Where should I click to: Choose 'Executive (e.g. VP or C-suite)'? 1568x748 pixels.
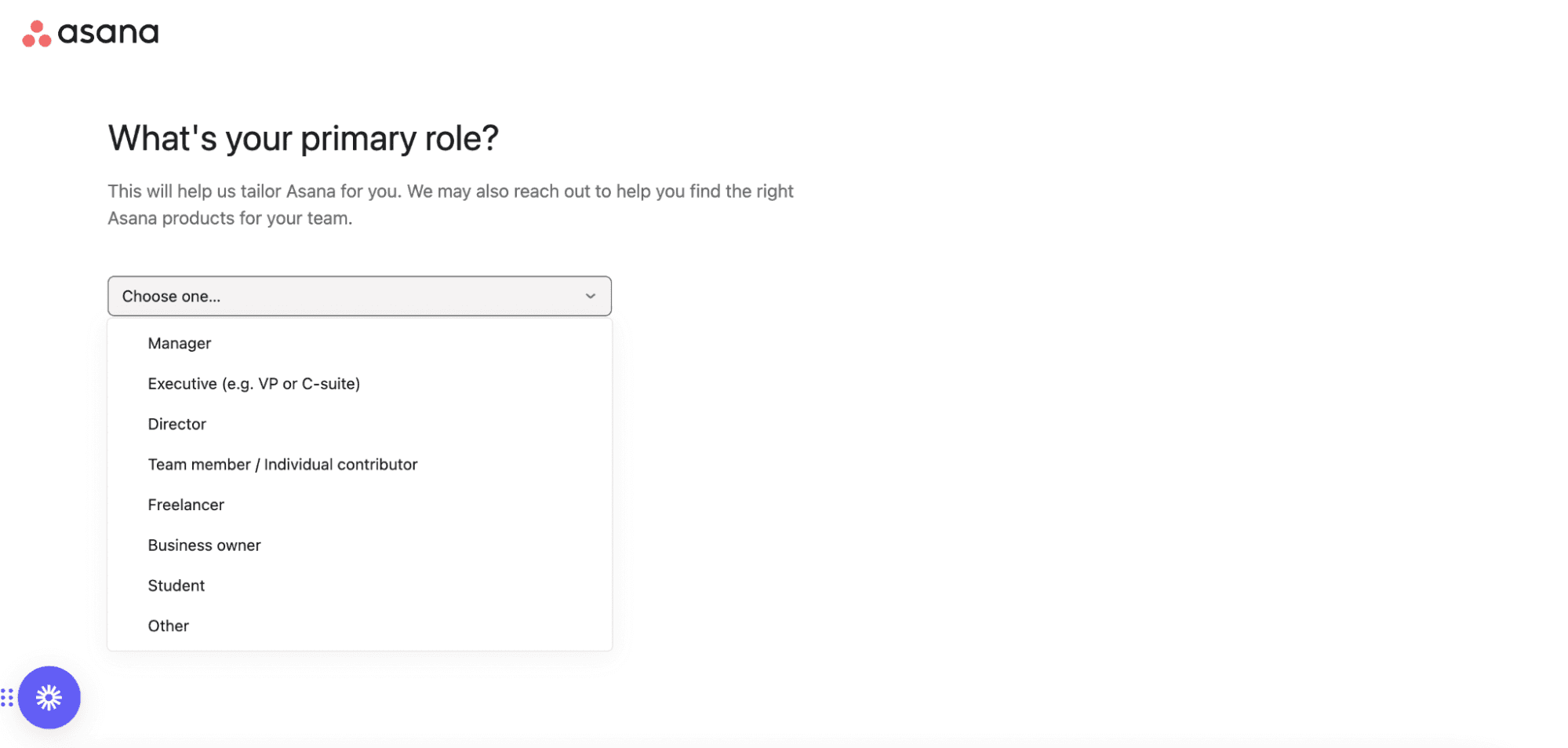click(x=253, y=384)
